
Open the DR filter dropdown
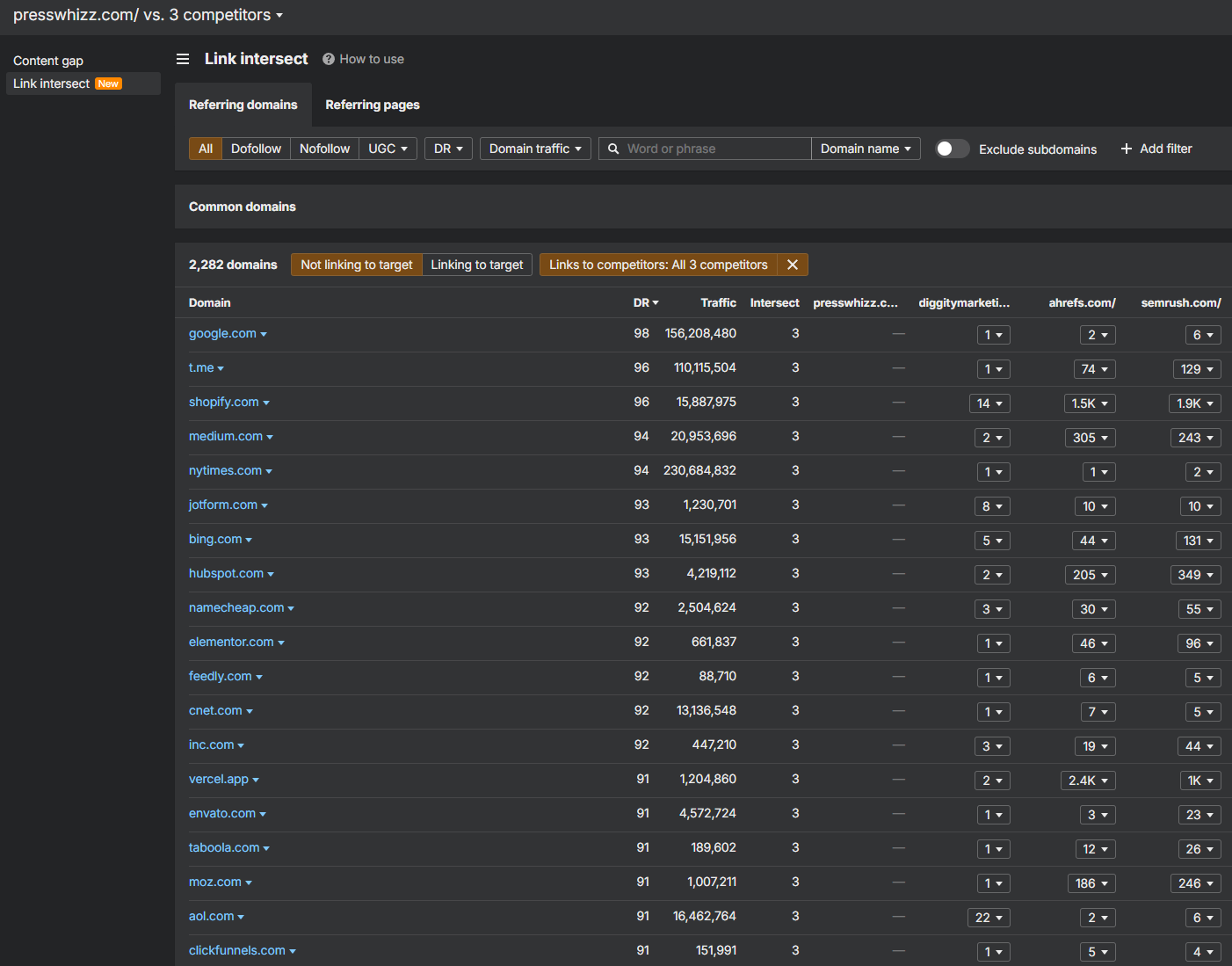pos(448,149)
